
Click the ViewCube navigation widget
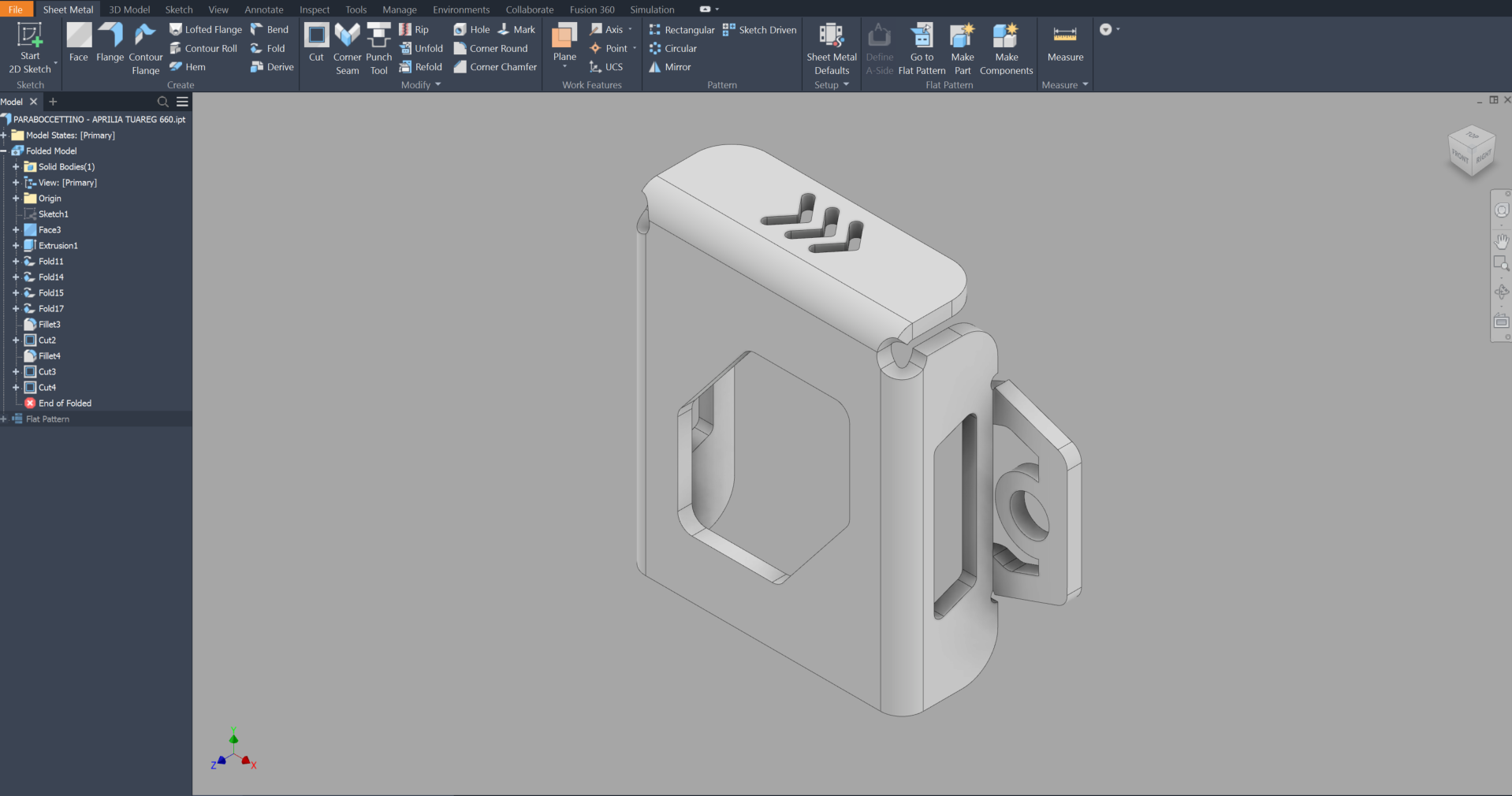point(1471,151)
